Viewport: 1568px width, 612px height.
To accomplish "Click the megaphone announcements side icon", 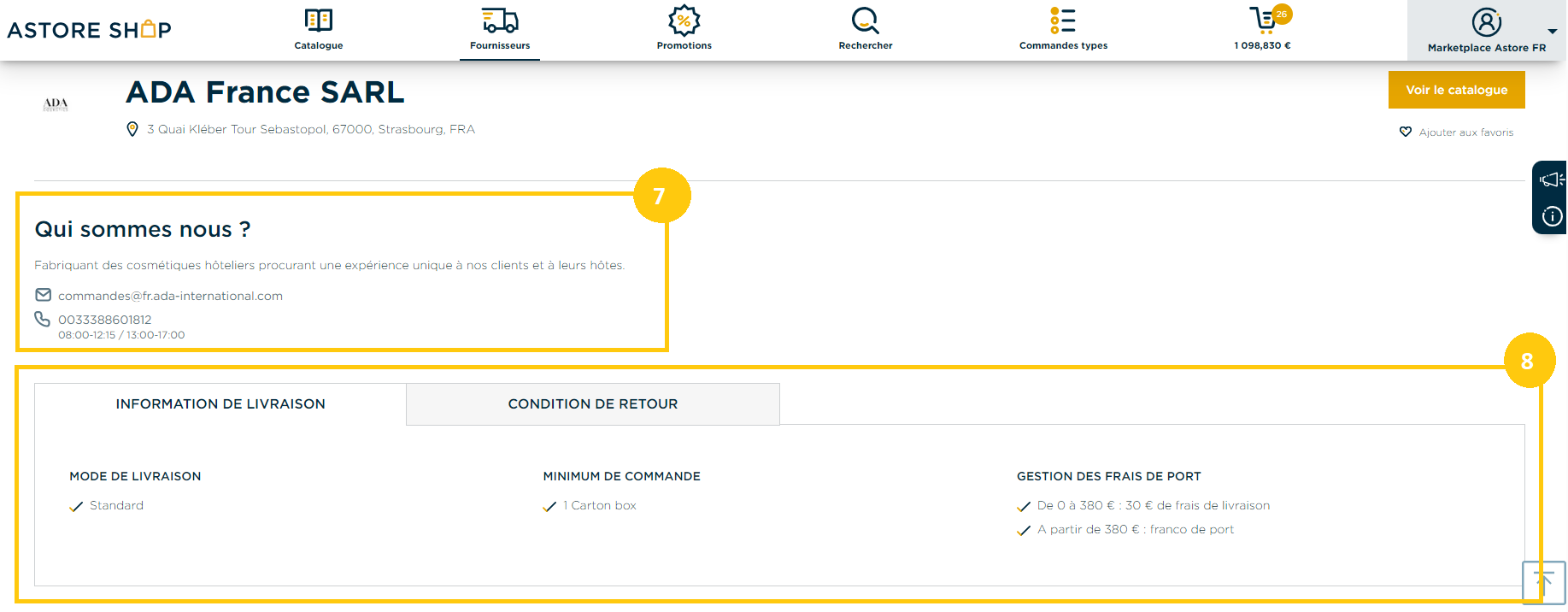I will pos(1551,179).
